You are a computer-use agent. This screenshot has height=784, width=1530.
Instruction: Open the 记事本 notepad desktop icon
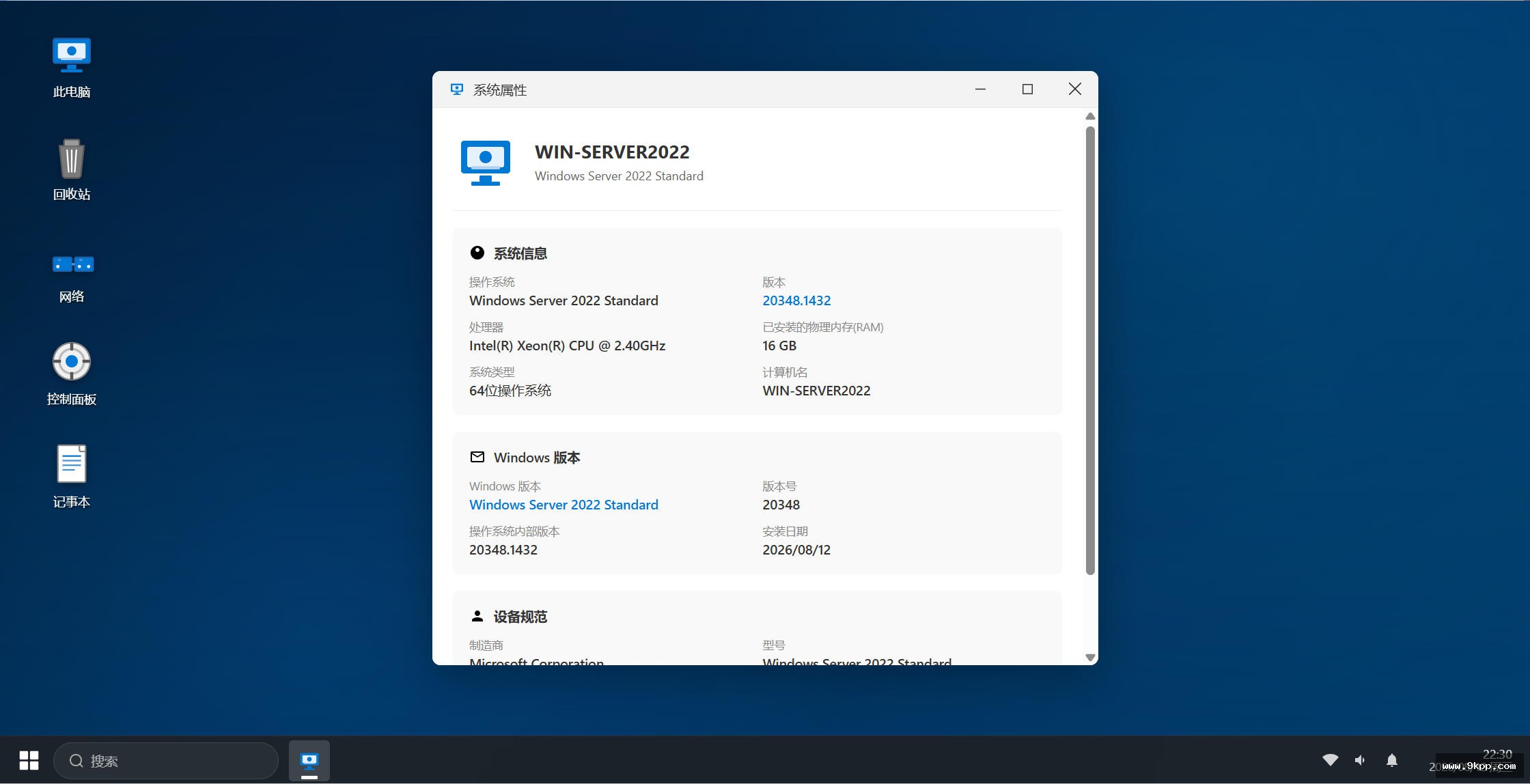click(72, 477)
